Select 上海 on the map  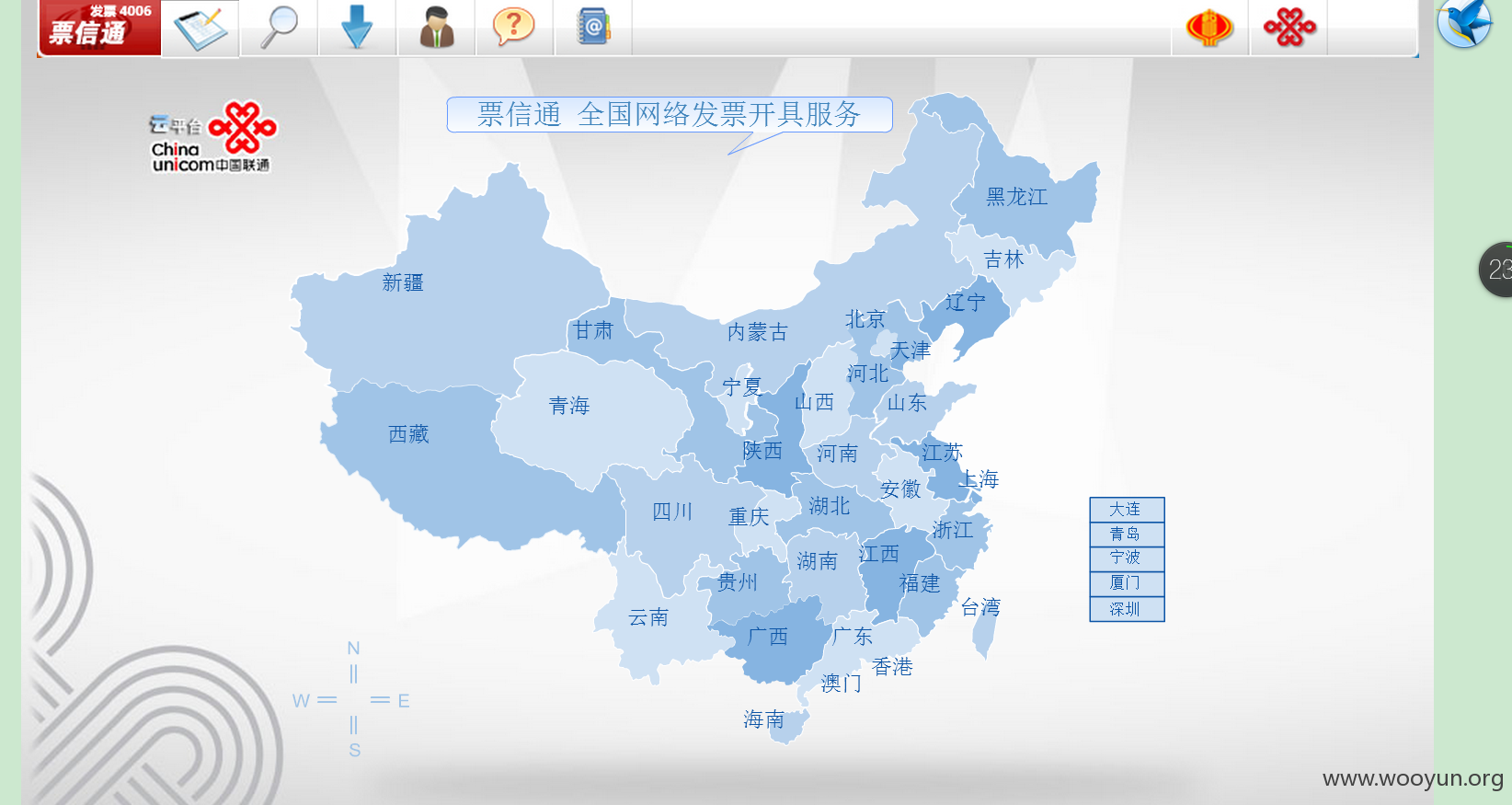pos(979,479)
